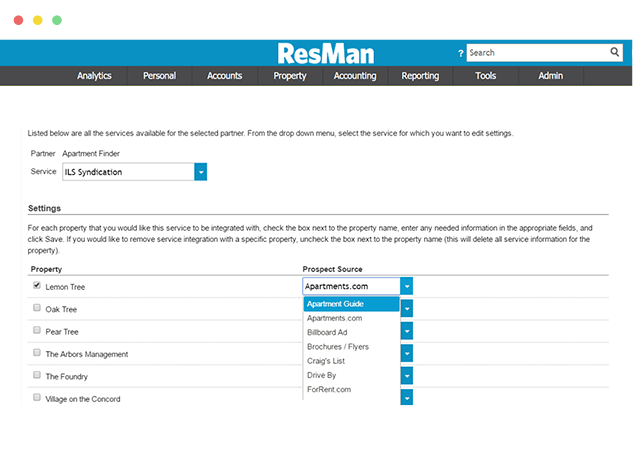Uncheck the Lemon Tree property checkbox
Screen dimensions: 634x473
click(37, 285)
